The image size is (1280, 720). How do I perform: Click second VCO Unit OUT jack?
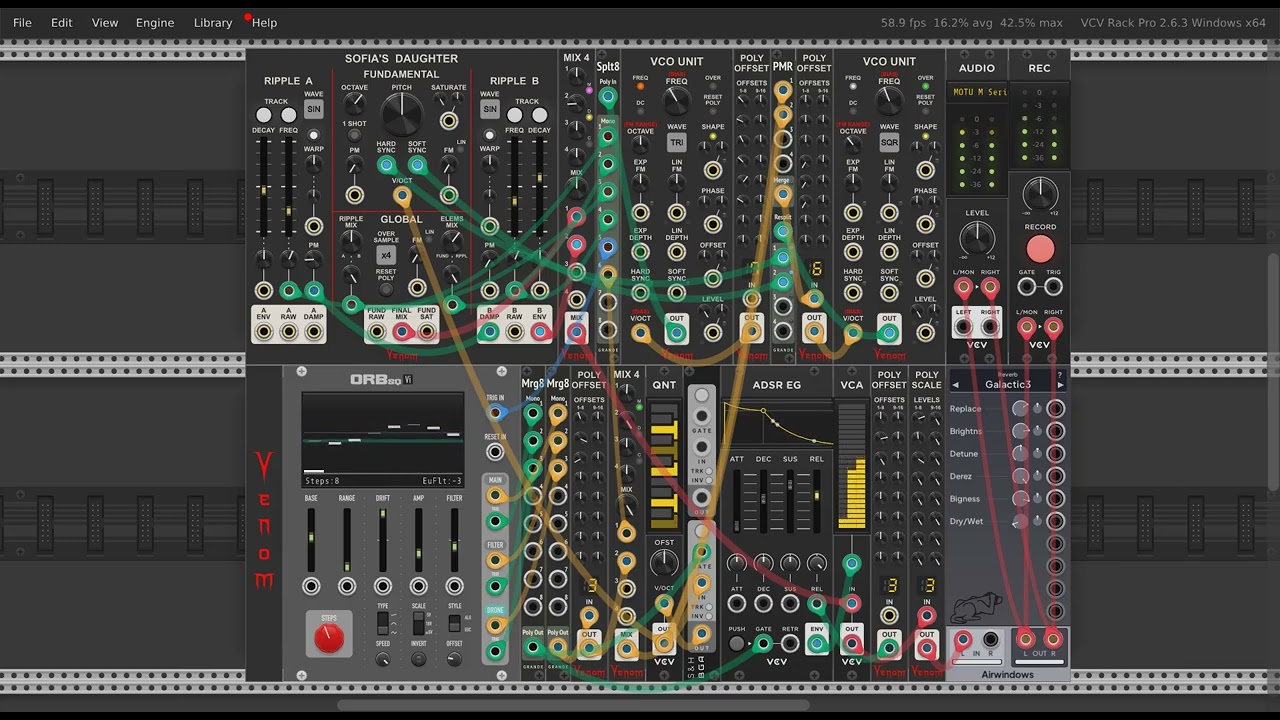coord(889,333)
